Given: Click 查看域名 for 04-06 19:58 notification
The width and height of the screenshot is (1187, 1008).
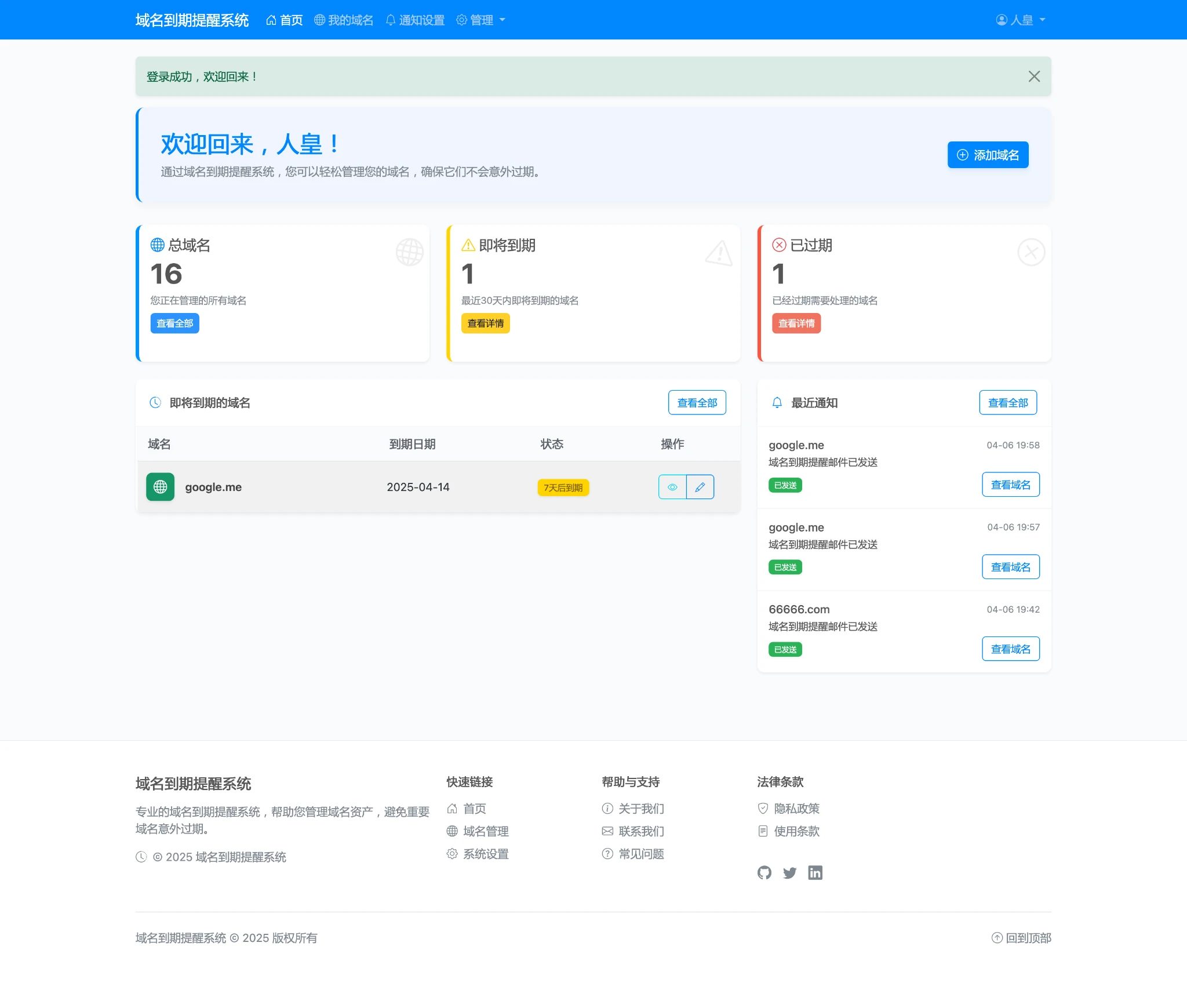Looking at the screenshot, I should click(1011, 485).
